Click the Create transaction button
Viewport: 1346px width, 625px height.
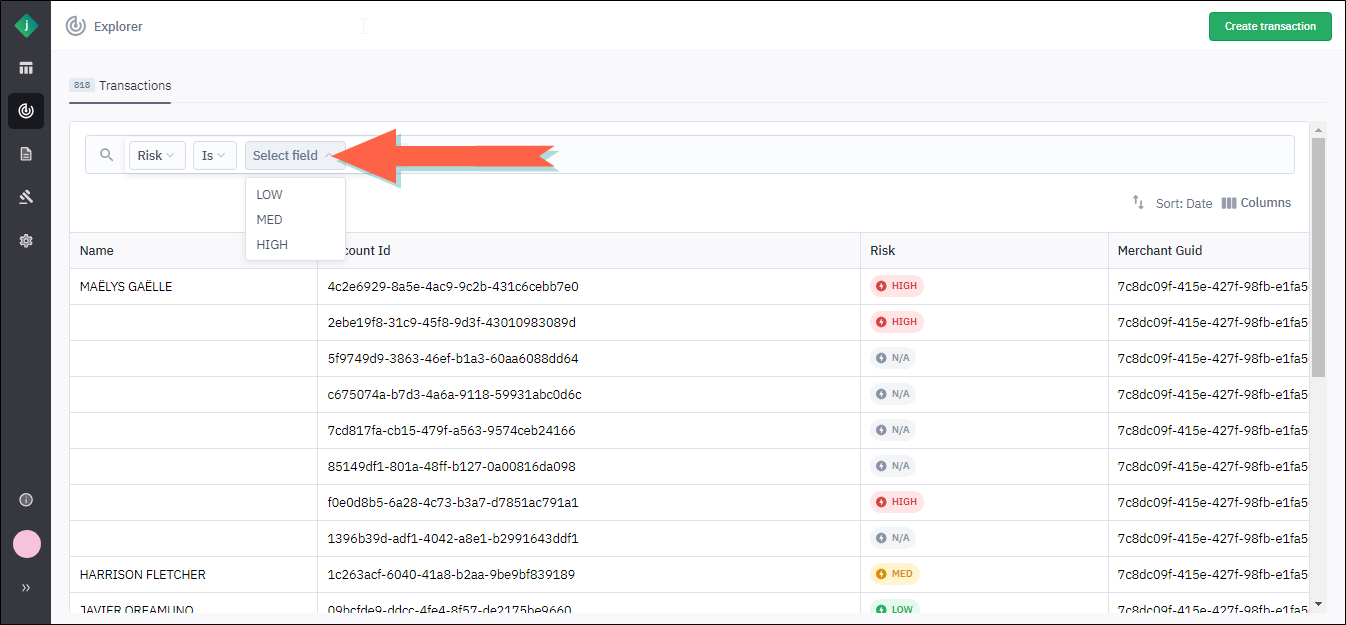[1270, 27]
